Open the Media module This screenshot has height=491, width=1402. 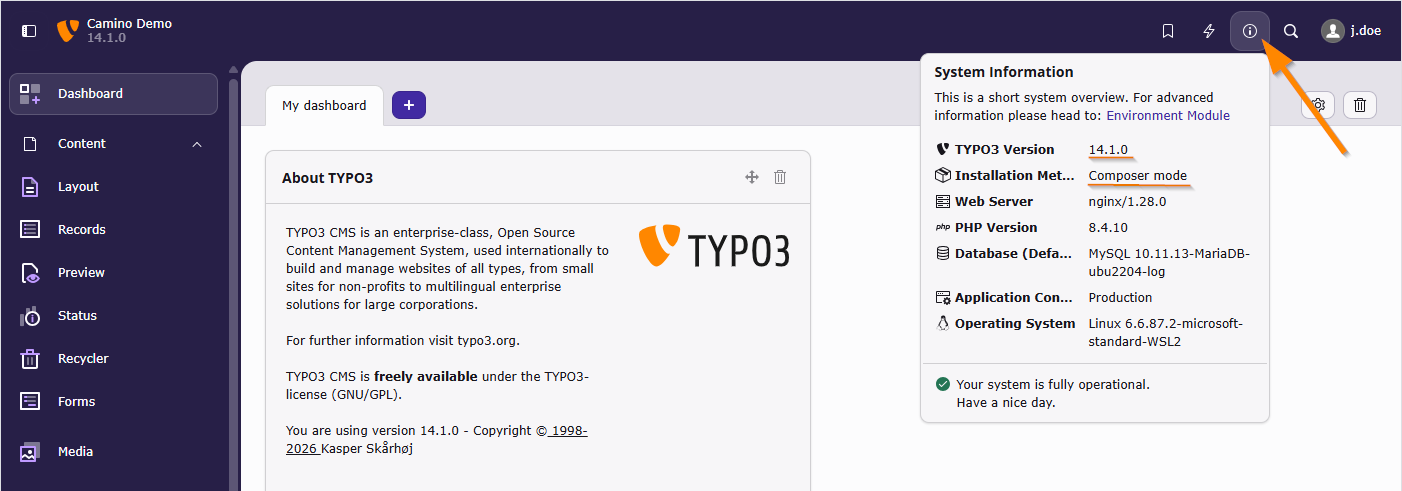[113, 452]
